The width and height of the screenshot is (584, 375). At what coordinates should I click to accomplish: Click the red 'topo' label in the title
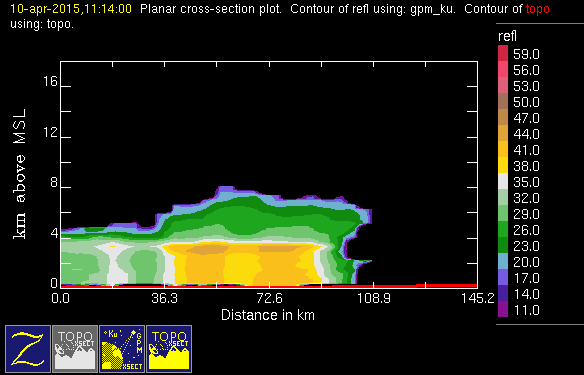[537, 9]
